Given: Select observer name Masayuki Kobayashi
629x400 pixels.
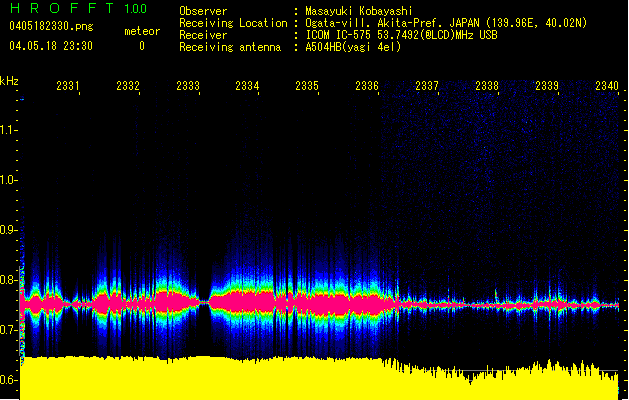Looking at the screenshot, I should tap(359, 11).
